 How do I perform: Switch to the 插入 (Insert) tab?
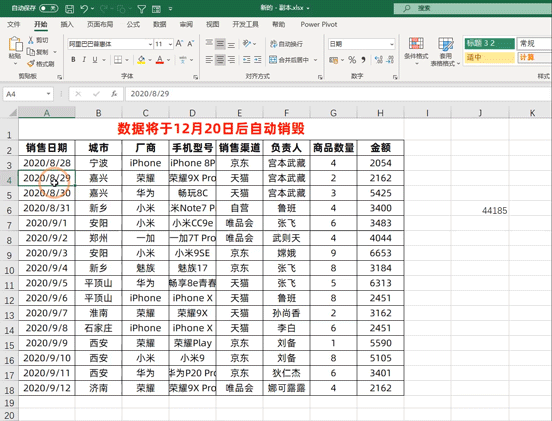[67, 24]
